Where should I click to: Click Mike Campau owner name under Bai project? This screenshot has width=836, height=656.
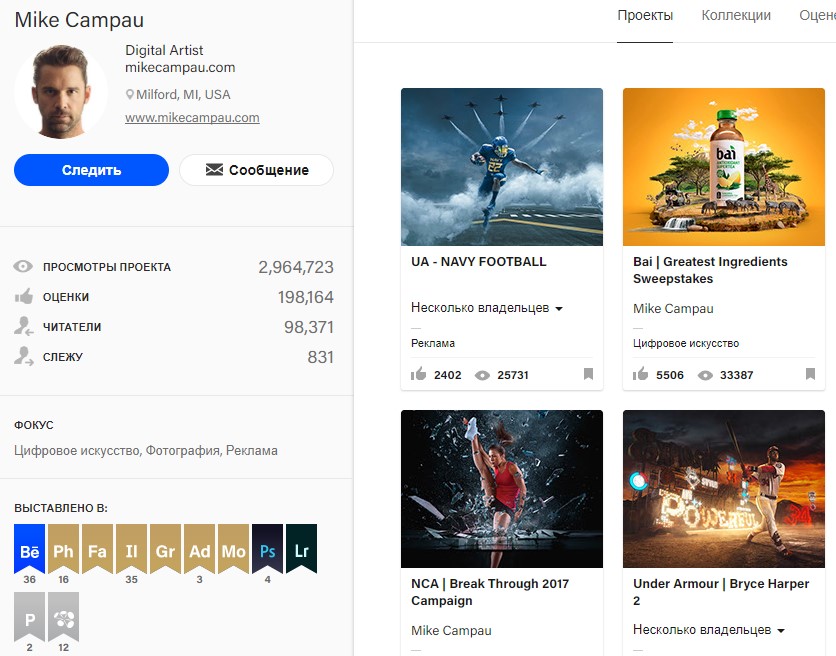click(x=673, y=309)
